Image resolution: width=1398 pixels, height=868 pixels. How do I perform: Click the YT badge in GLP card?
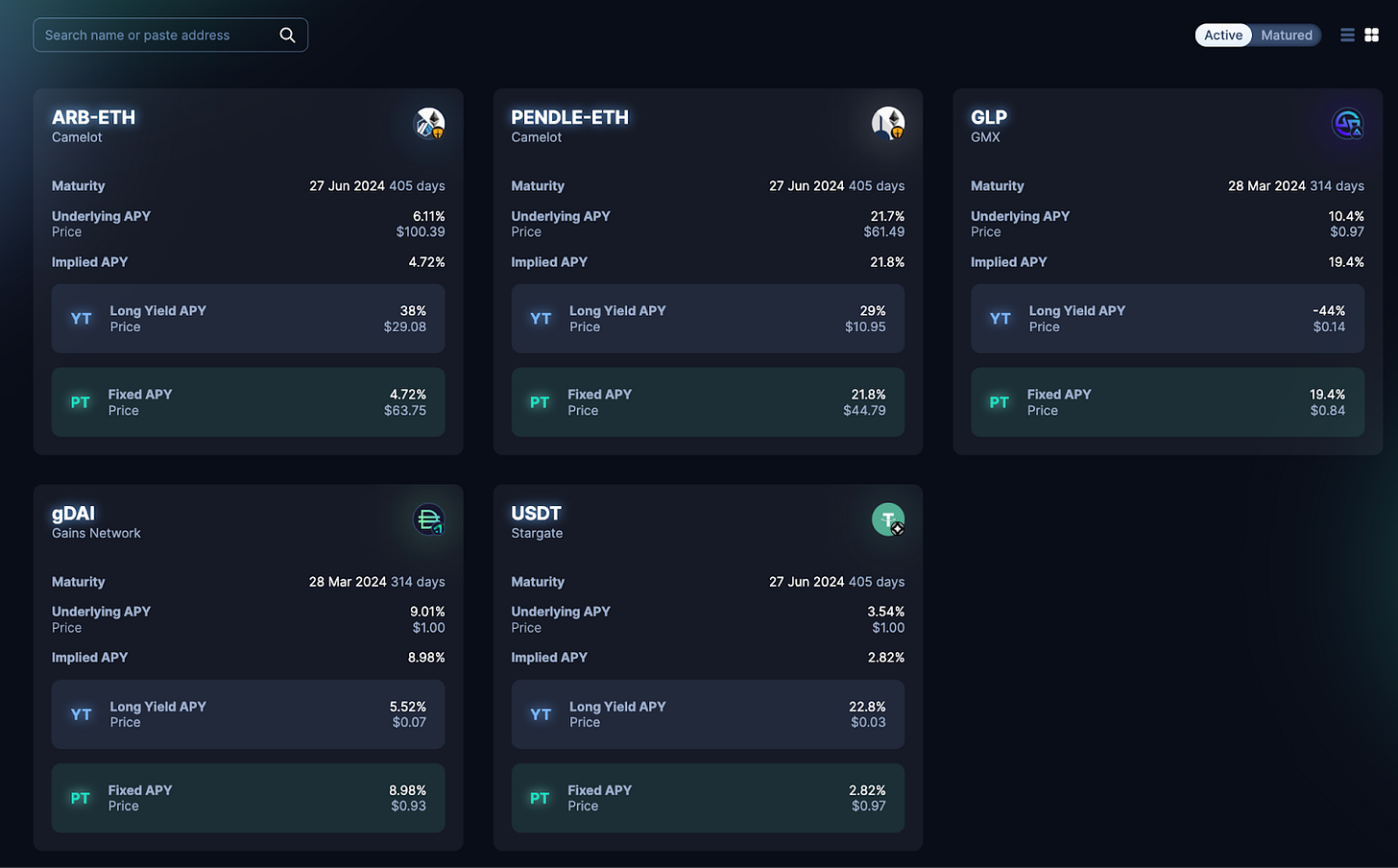1000,319
